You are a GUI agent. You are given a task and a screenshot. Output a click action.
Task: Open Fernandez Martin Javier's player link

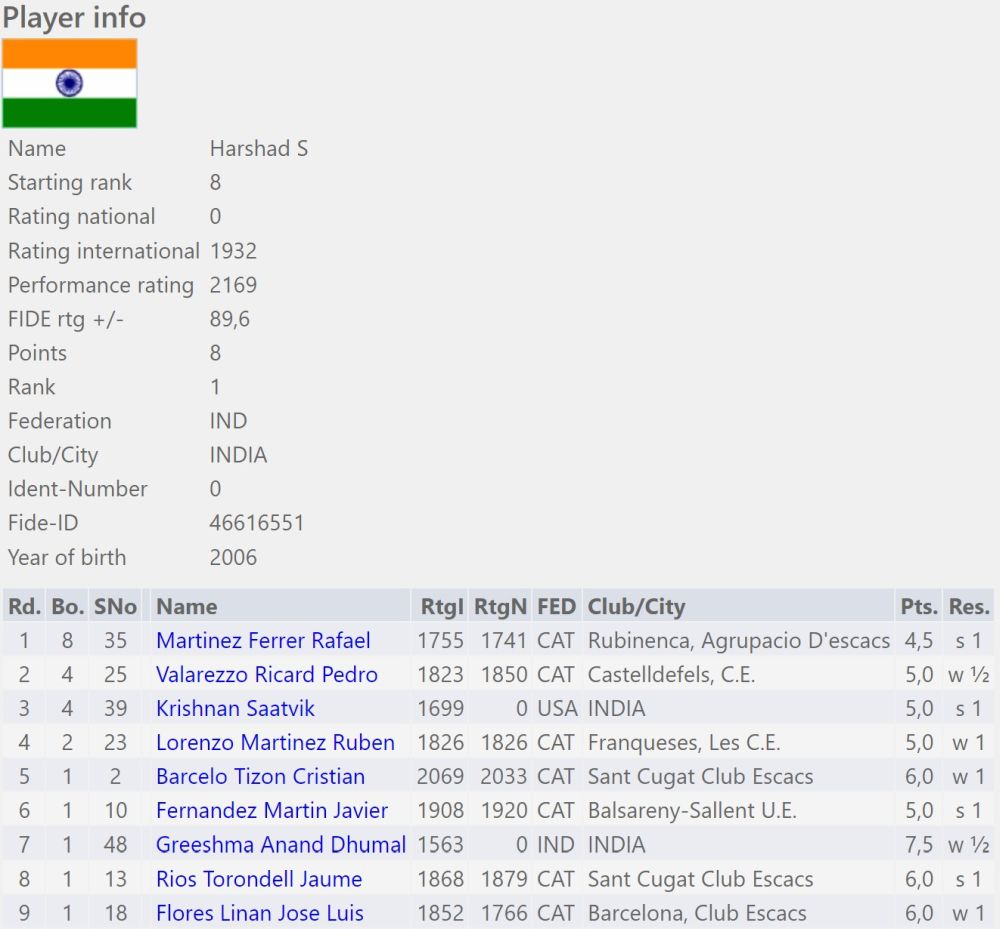271,811
